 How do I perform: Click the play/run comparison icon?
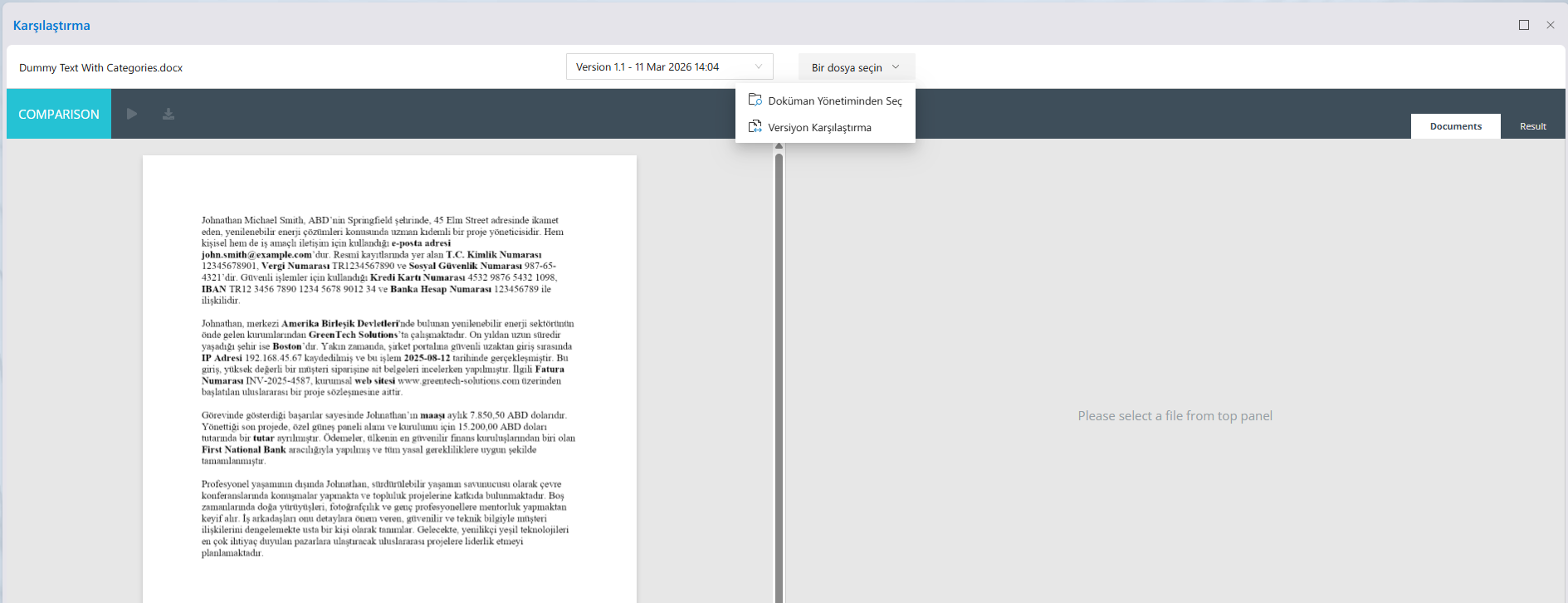pos(132,114)
